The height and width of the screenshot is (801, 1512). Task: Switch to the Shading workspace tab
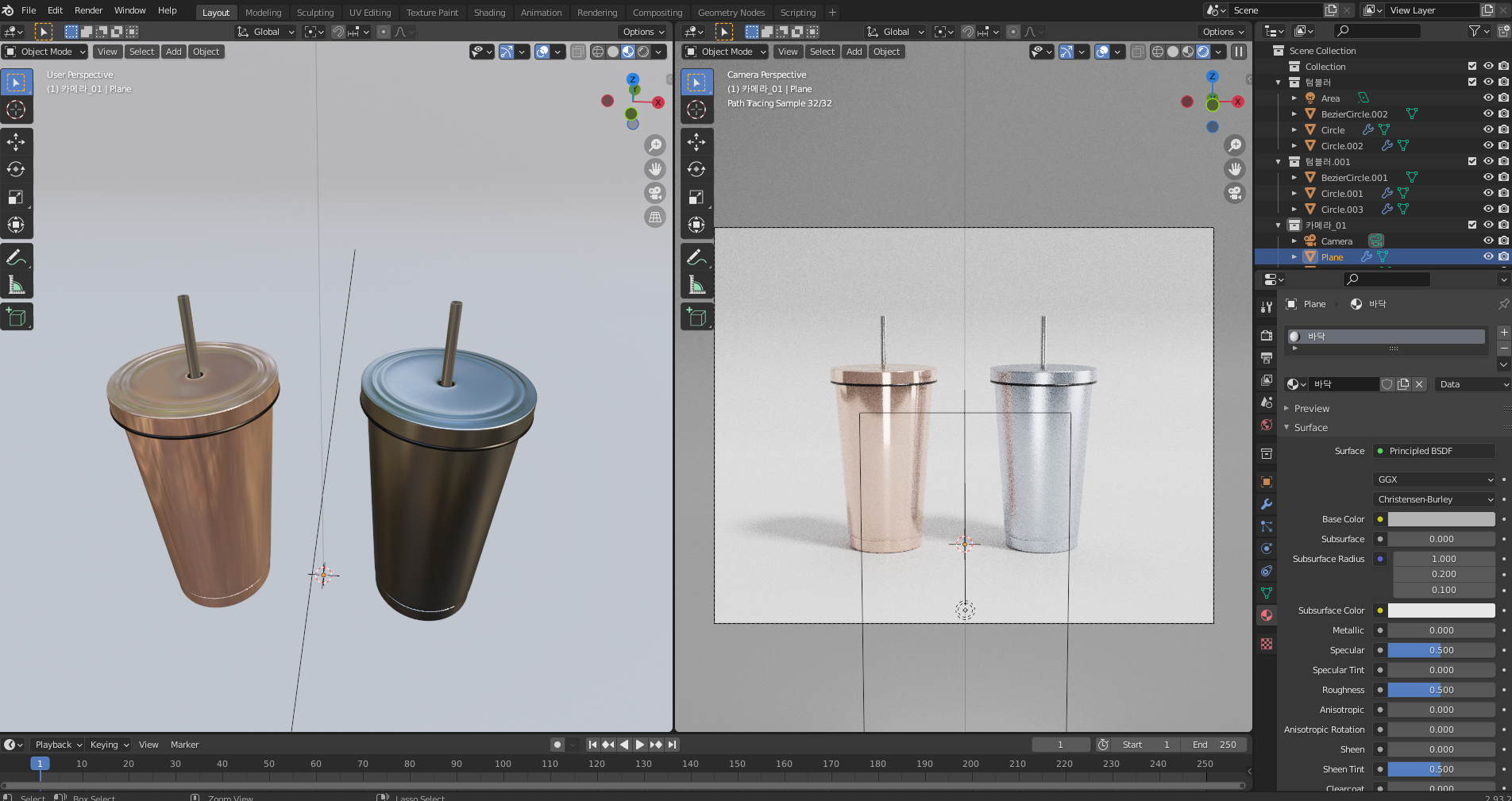coord(489,13)
